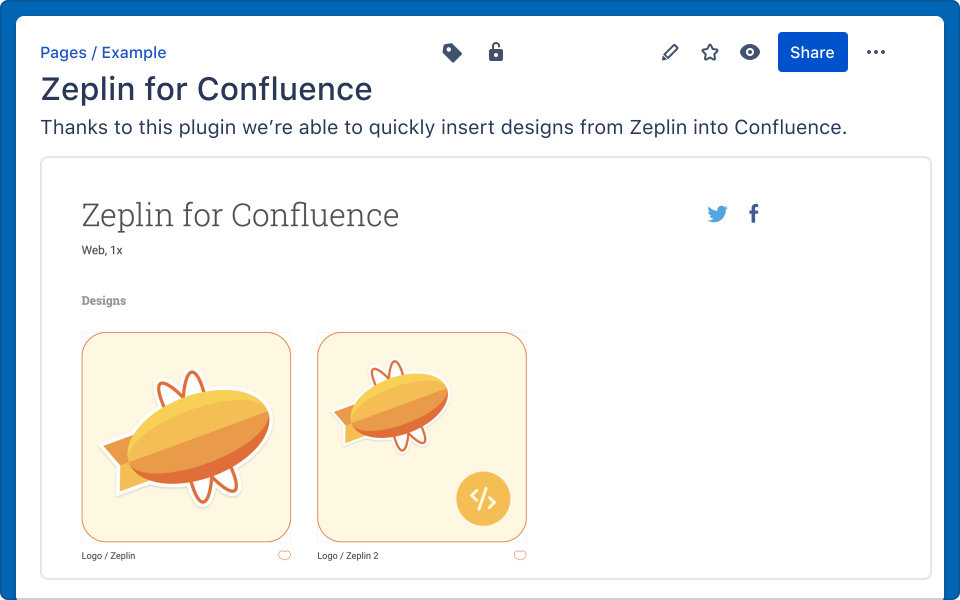Click the labels tag icon
Image resolution: width=960 pixels, height=600 pixels.
tap(452, 53)
